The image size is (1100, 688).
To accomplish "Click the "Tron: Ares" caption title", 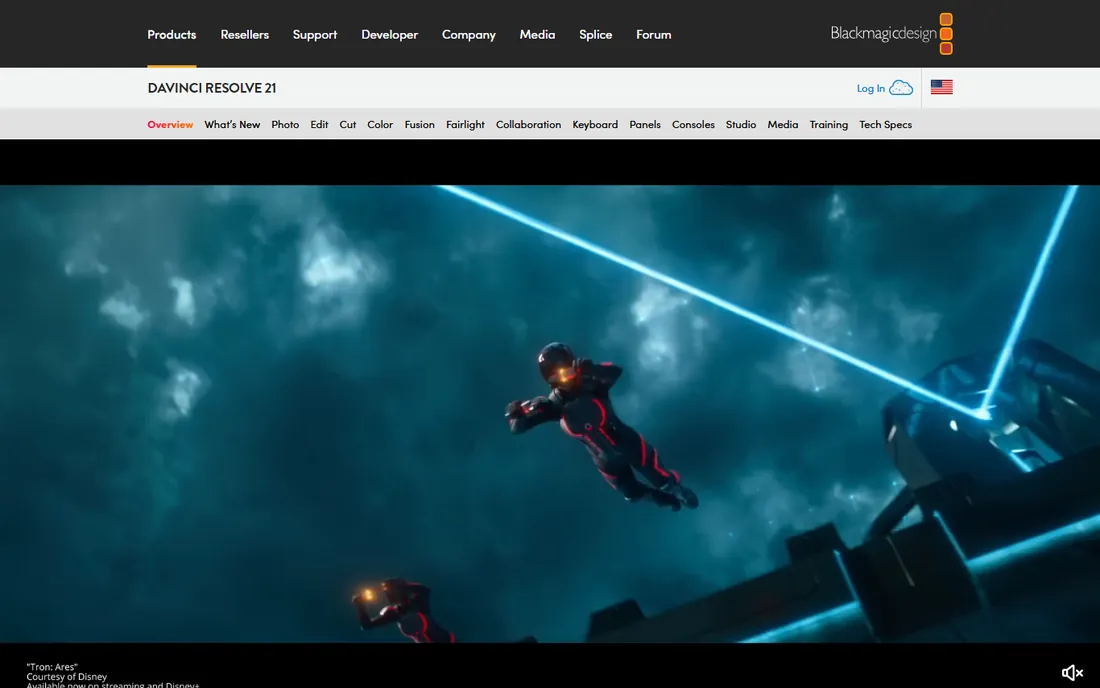I will [52, 667].
